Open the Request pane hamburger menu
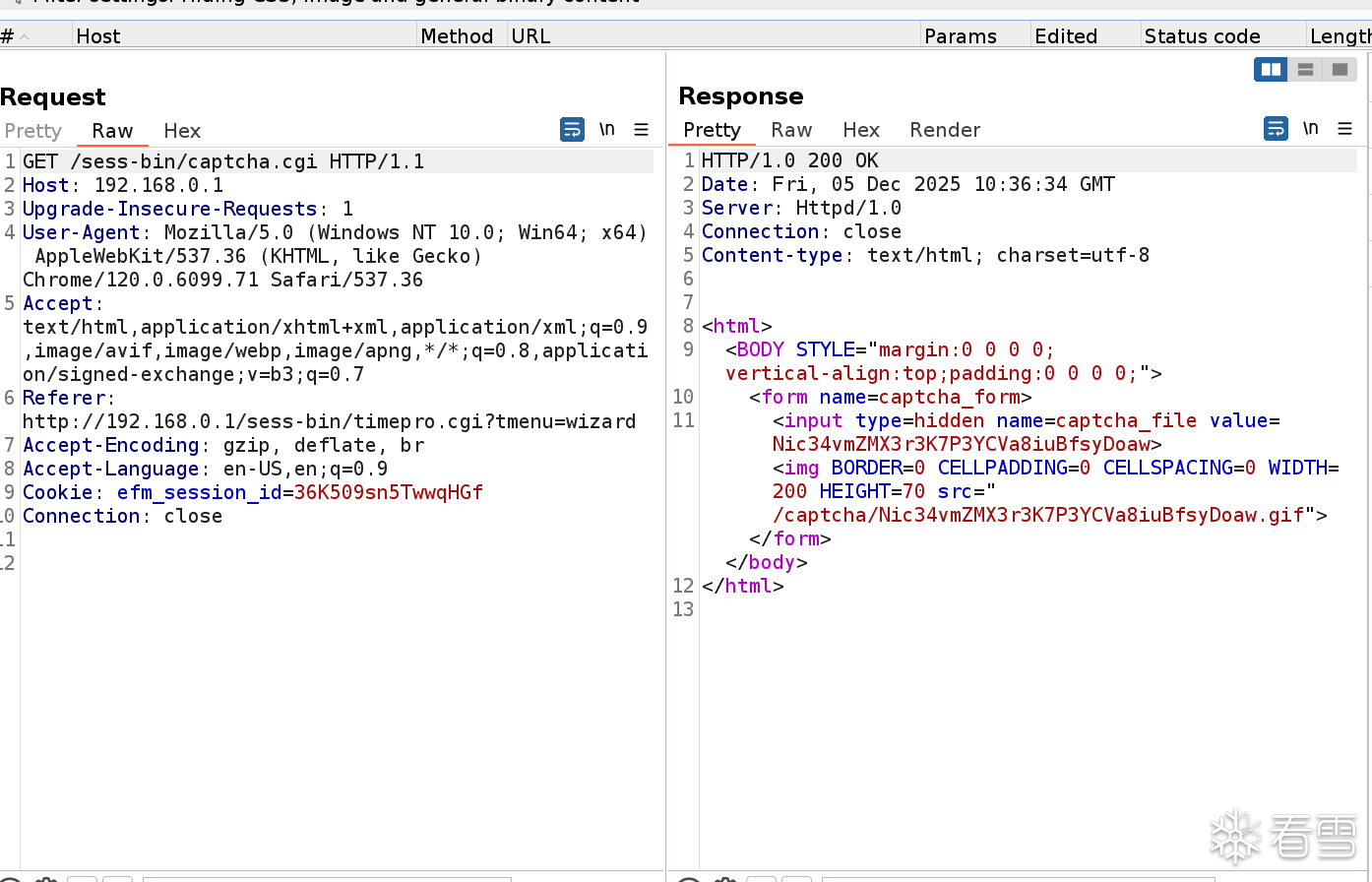 click(642, 130)
